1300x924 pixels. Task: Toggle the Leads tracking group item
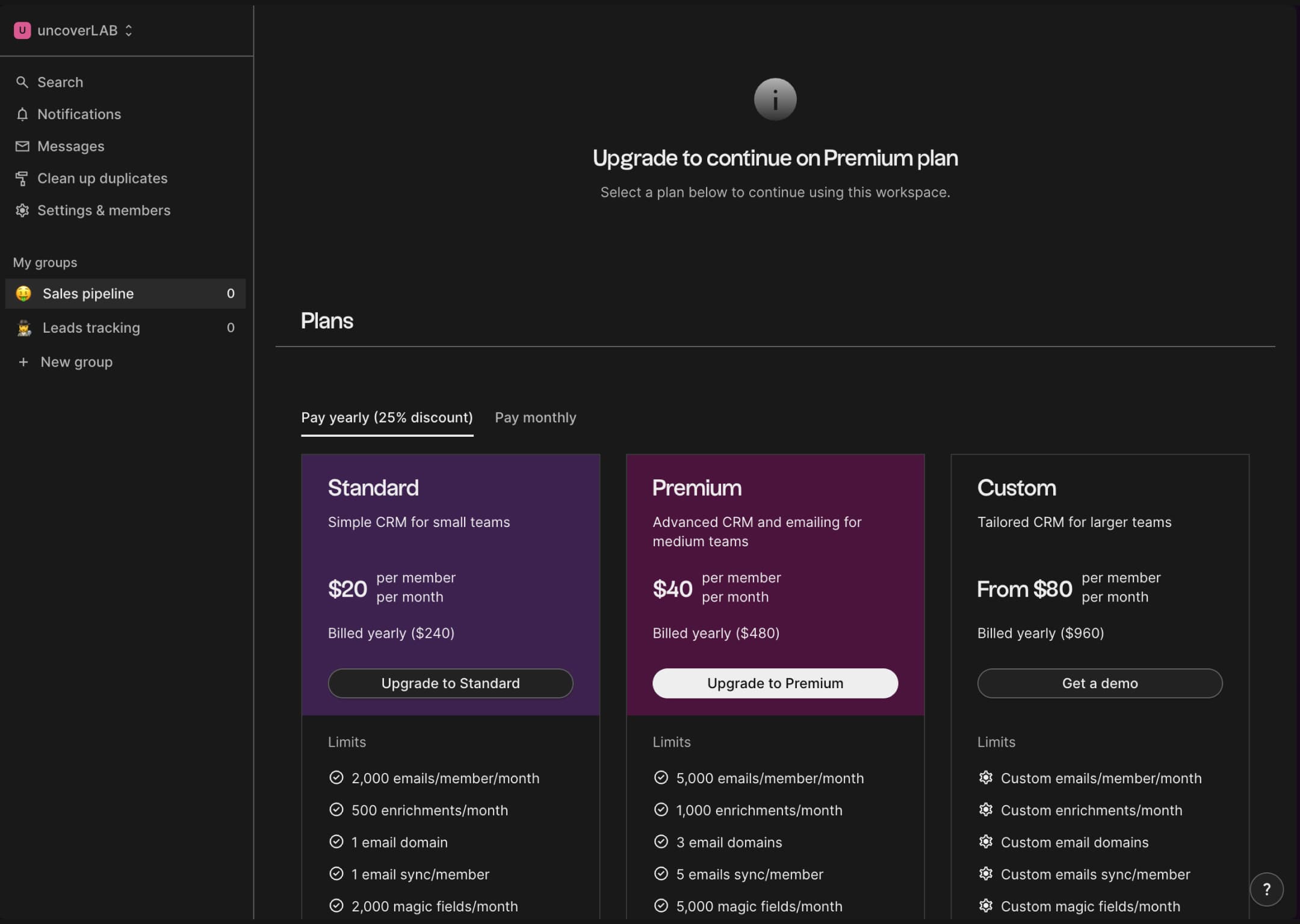coord(91,327)
